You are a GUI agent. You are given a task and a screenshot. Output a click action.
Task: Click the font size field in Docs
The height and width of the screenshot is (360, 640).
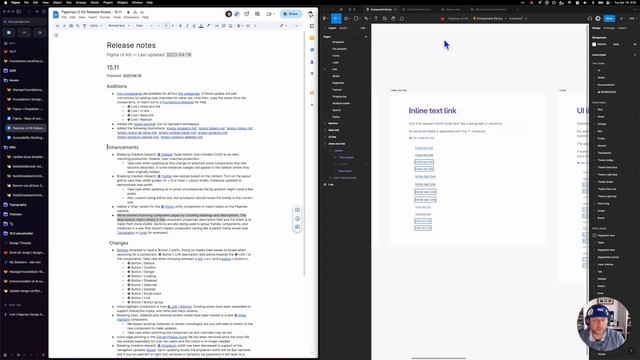pyautogui.click(x=166, y=26)
